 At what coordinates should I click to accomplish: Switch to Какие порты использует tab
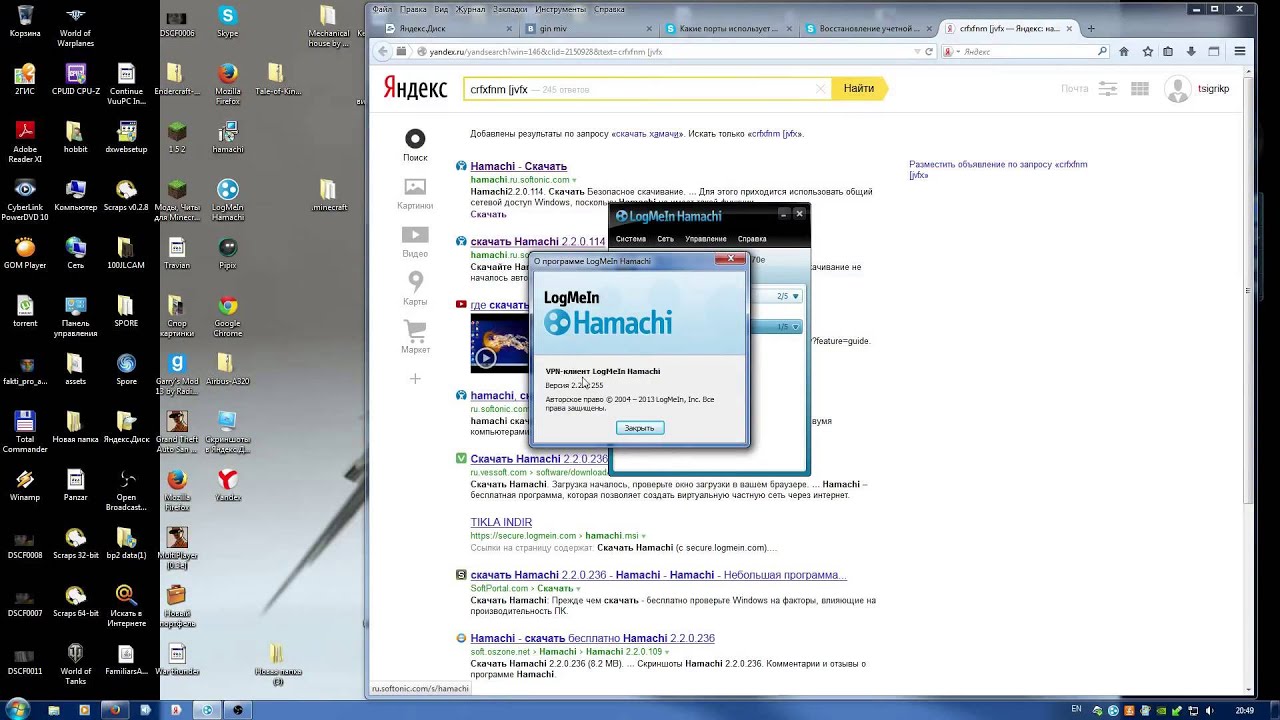click(x=728, y=29)
